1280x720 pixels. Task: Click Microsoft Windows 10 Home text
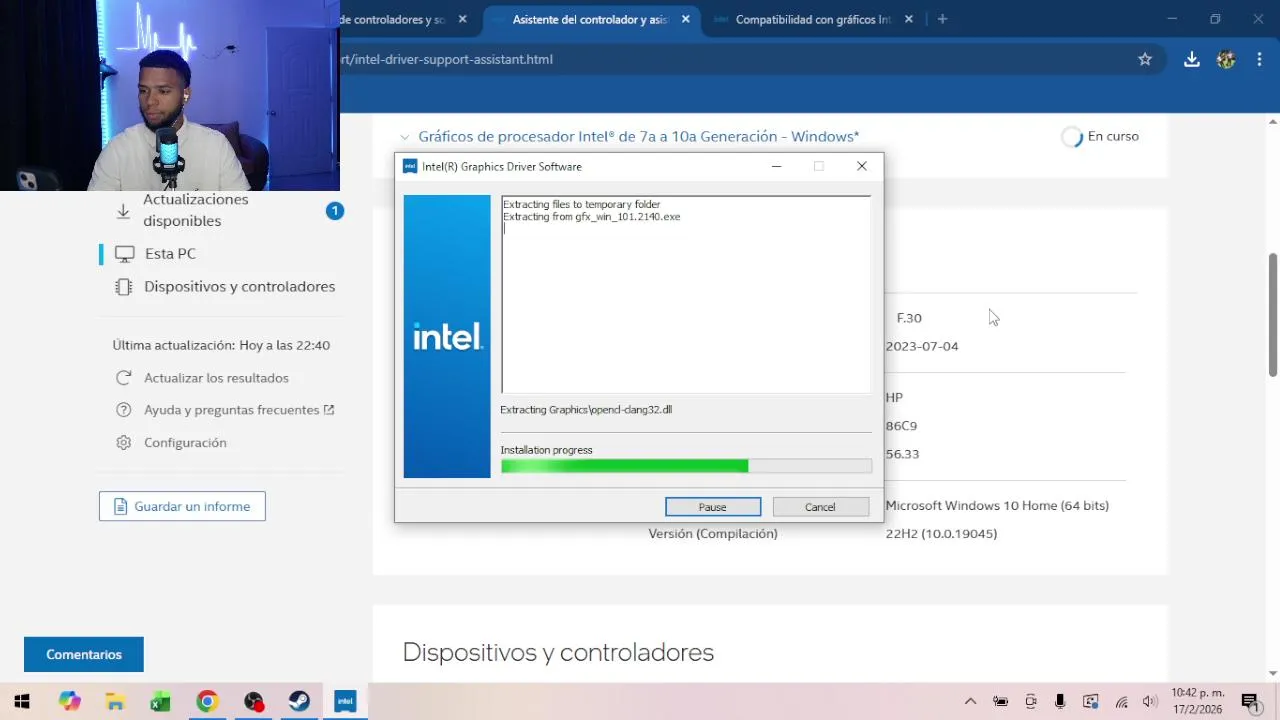[x=997, y=506]
